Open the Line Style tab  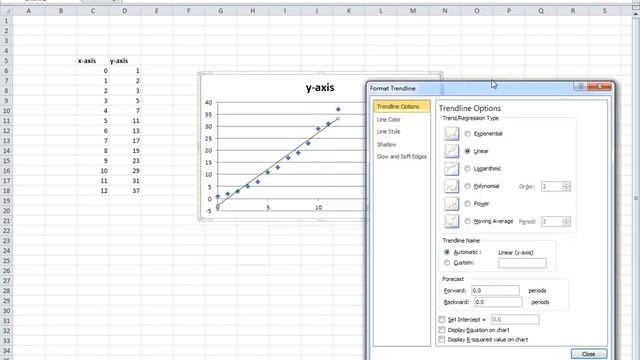(389, 132)
